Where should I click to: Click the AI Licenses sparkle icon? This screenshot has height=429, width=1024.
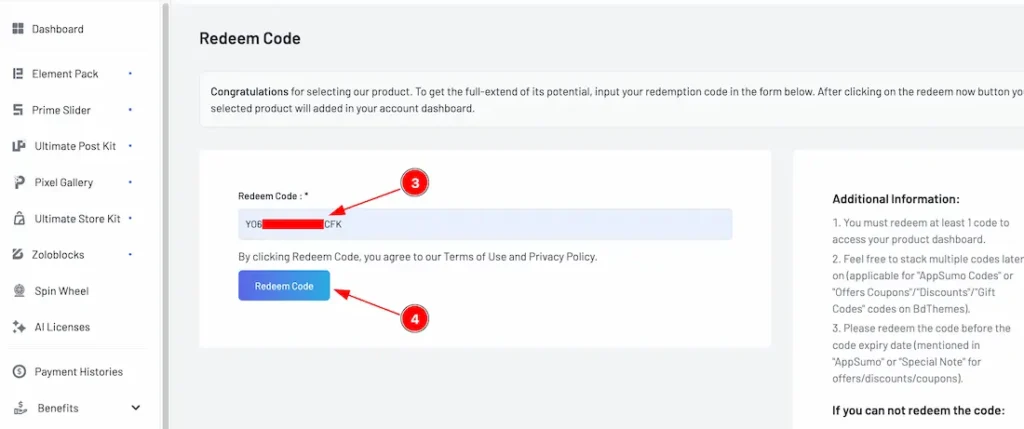tap(18, 327)
